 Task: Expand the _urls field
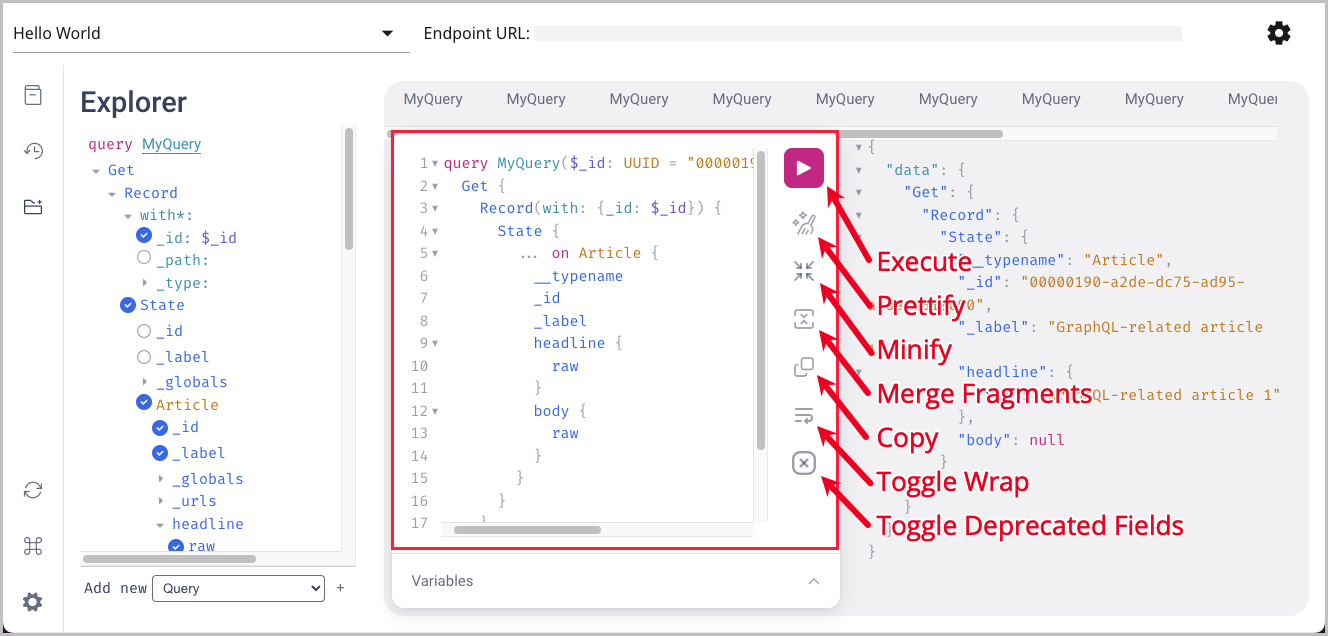click(160, 501)
